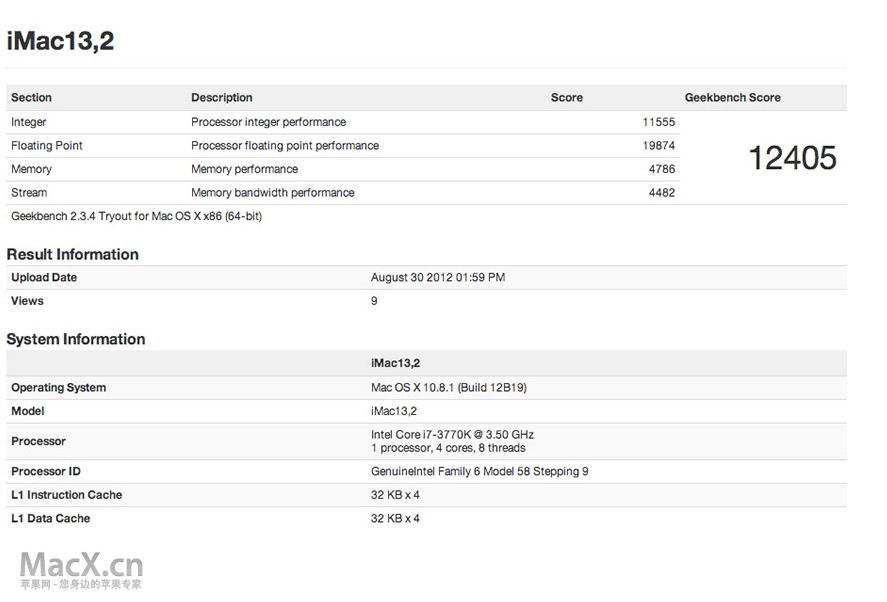The image size is (887, 602).
Task: Click the System Information heading
Action: tap(76, 339)
